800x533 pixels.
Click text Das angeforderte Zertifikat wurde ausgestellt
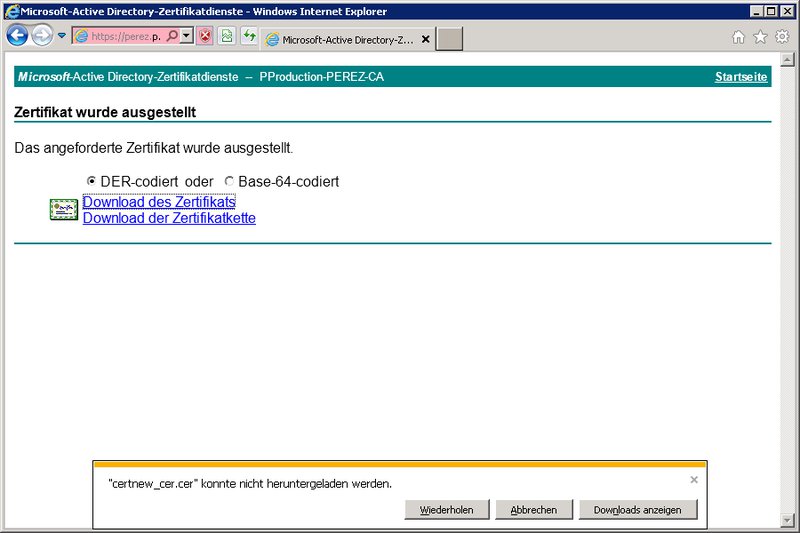tap(154, 148)
